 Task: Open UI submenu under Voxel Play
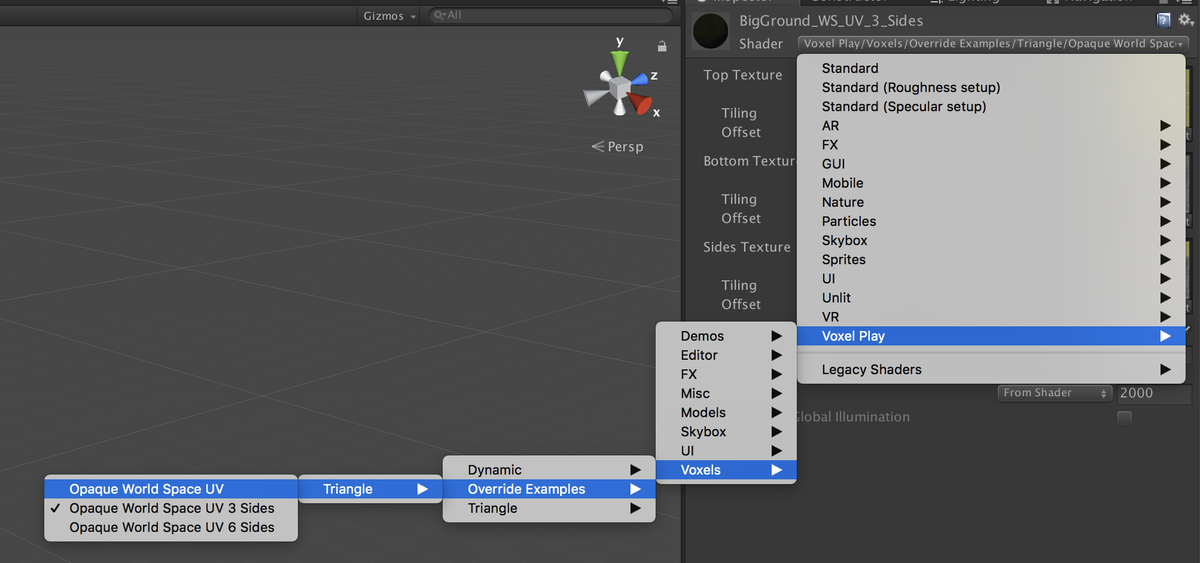tap(726, 451)
